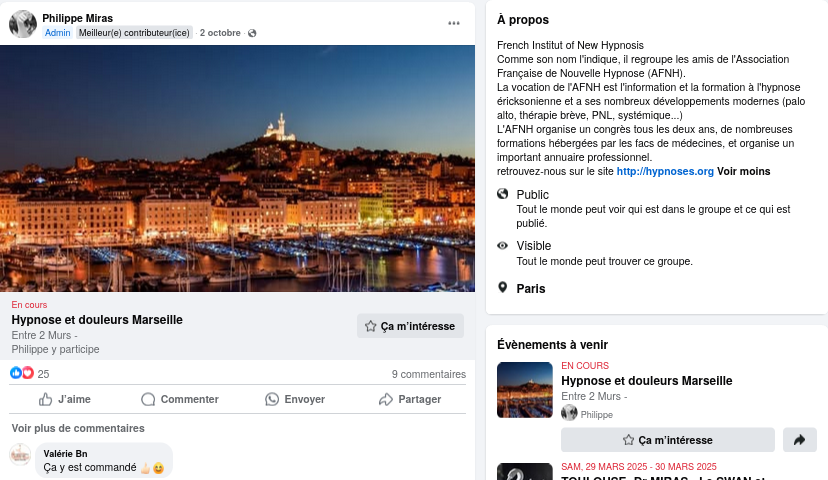
Task: Open the http://hypnoses.org link
Action: 665,171
